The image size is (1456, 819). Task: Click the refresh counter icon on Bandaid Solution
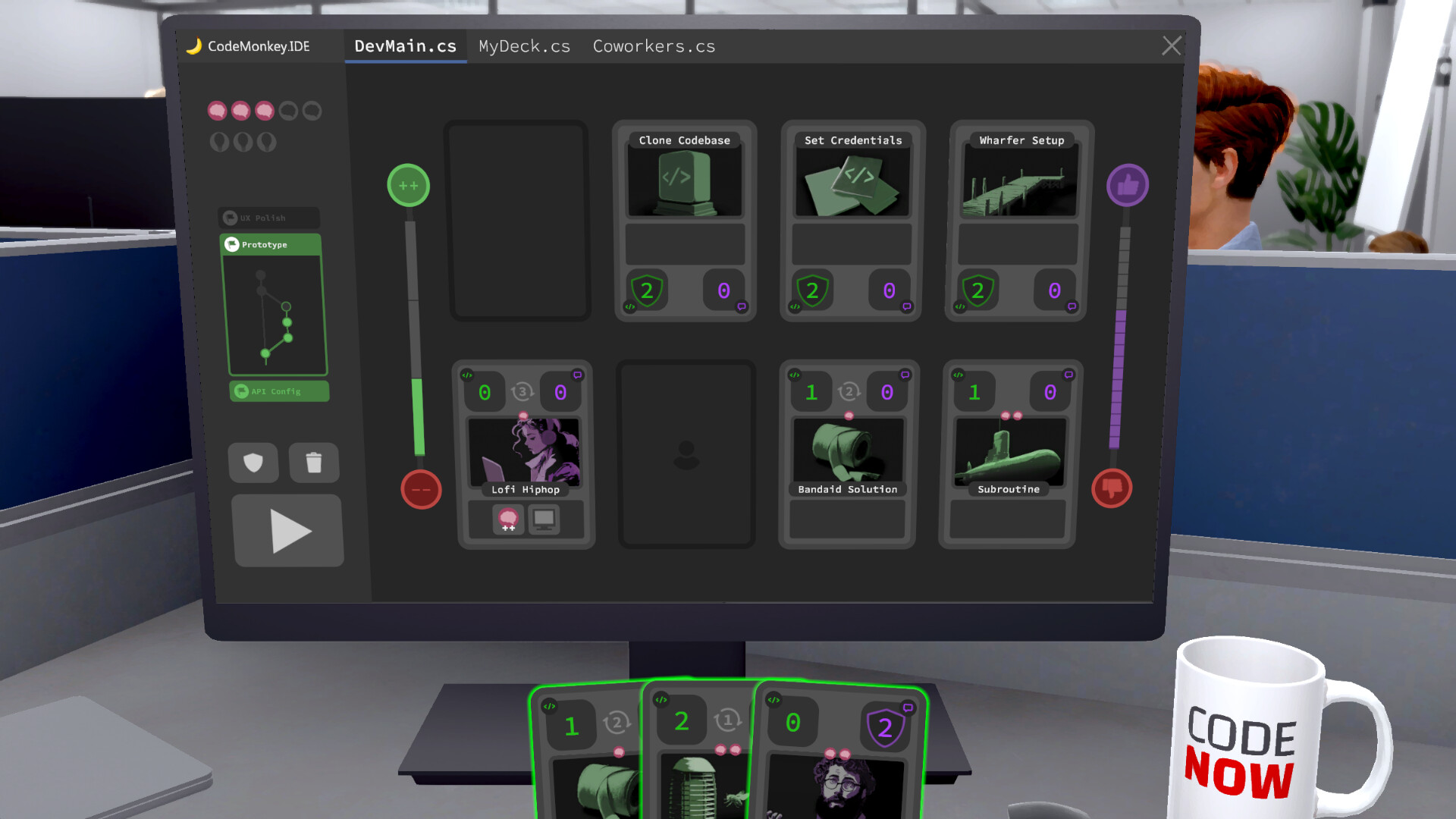[848, 391]
